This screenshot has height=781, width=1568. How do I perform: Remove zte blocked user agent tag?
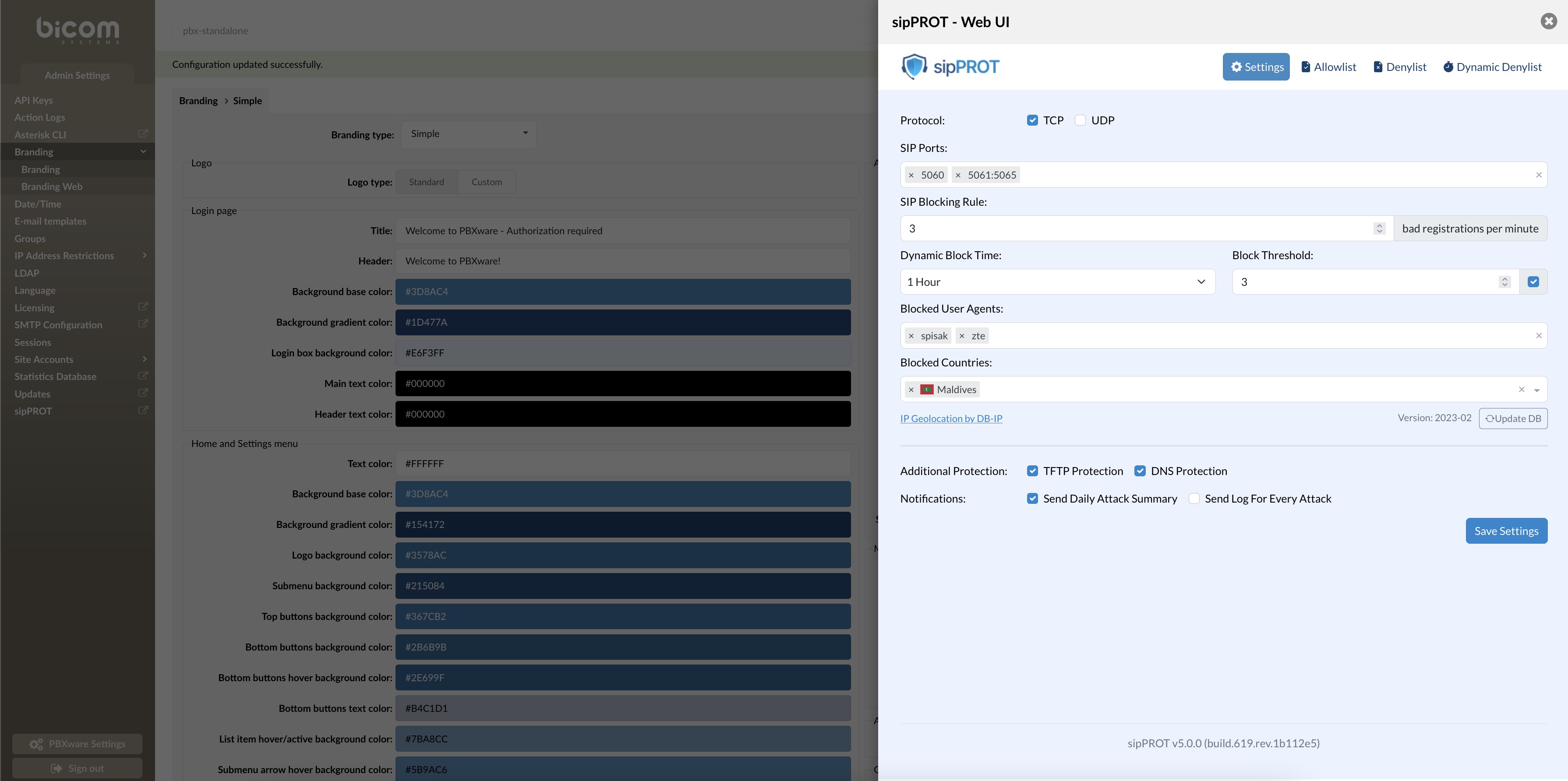pos(962,336)
